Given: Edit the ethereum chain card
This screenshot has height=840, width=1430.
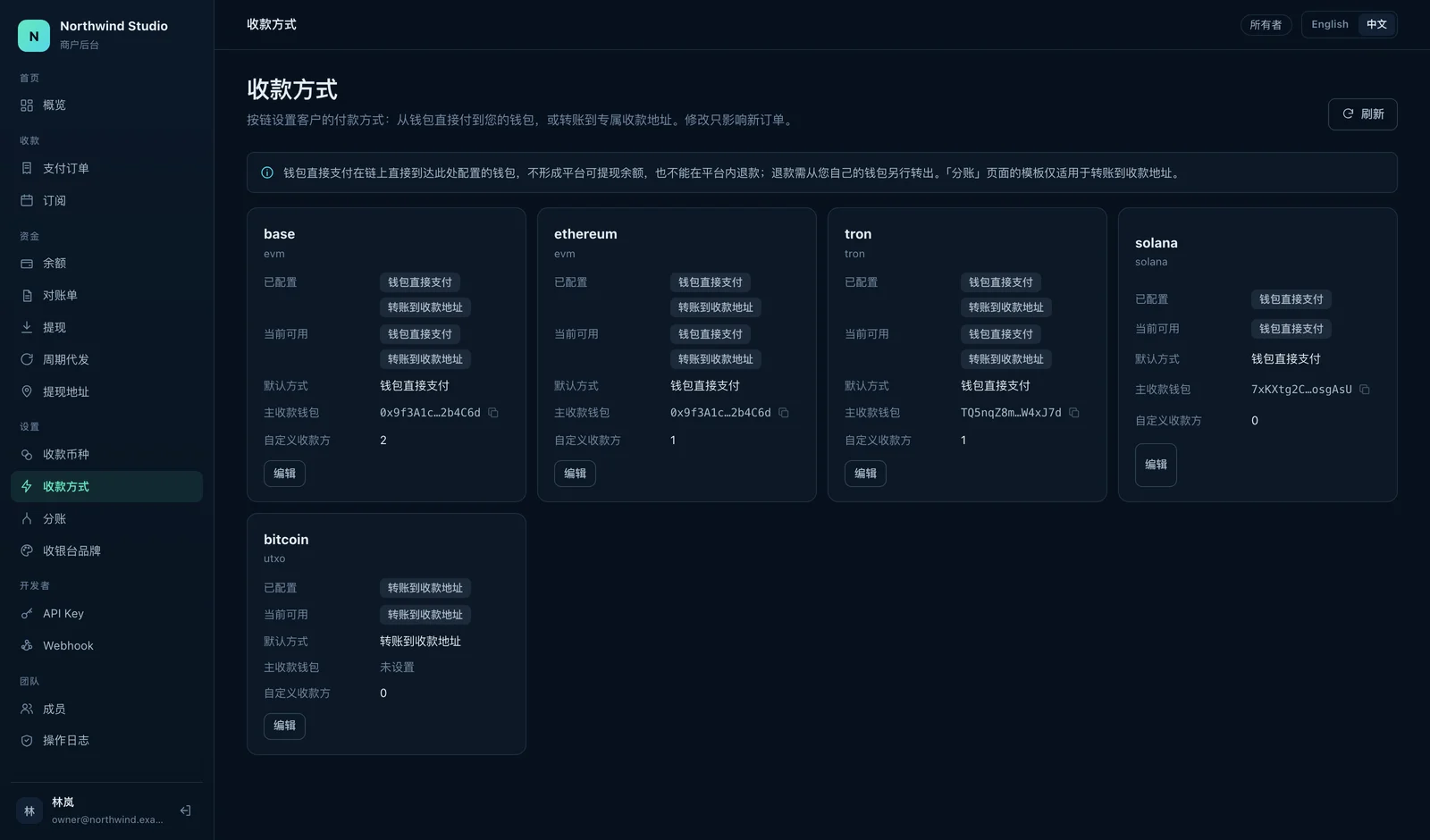Looking at the screenshot, I should pyautogui.click(x=575, y=474).
